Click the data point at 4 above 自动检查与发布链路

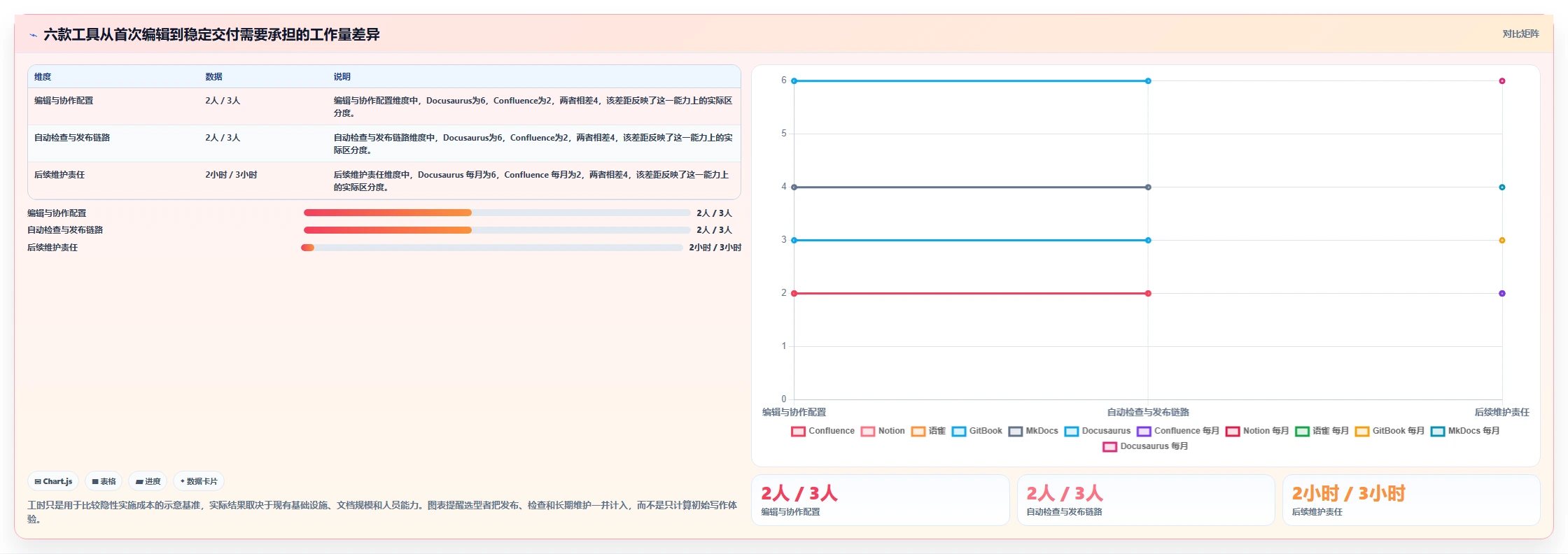tap(1148, 187)
